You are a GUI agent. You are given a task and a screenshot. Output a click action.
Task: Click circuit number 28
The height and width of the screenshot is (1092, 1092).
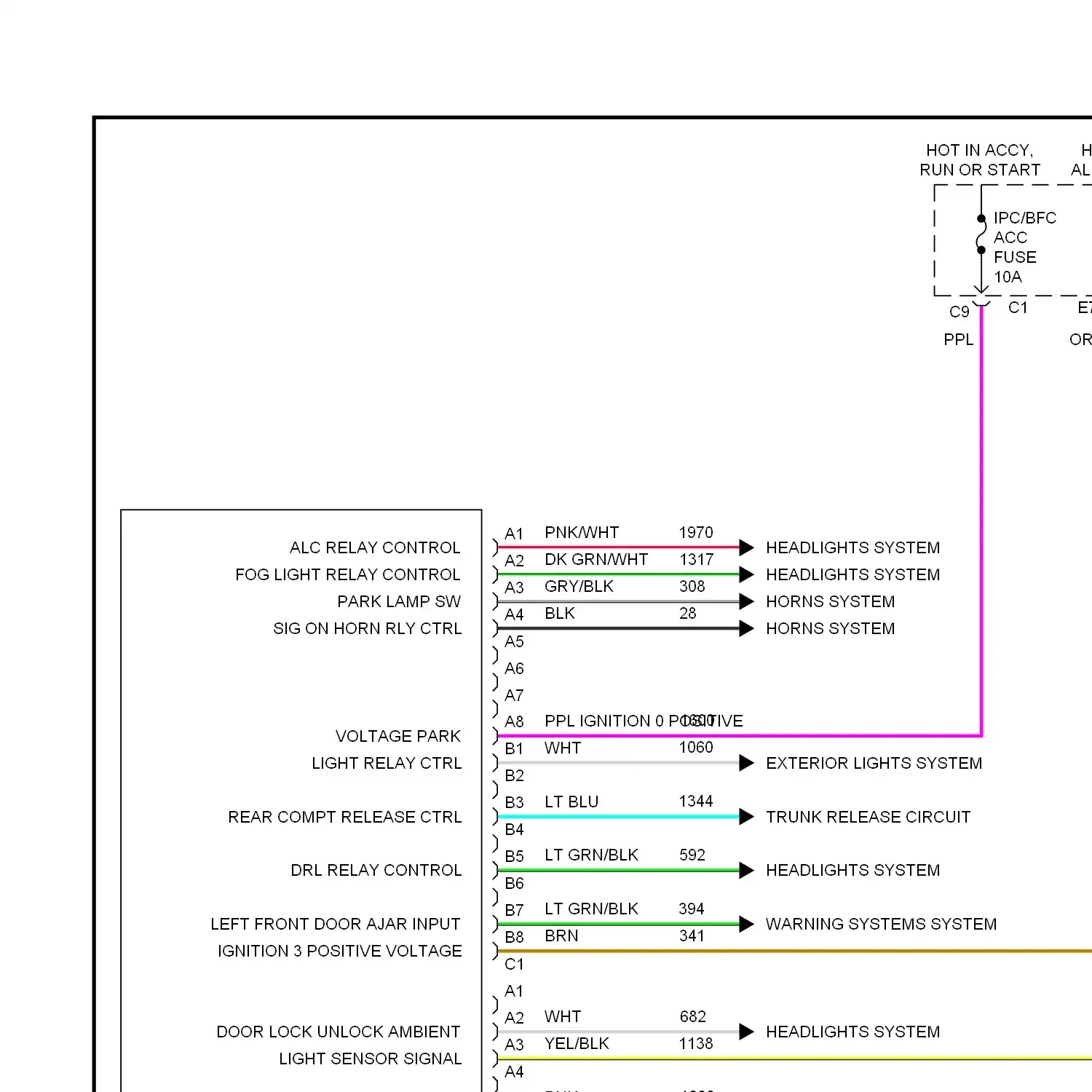688,613
